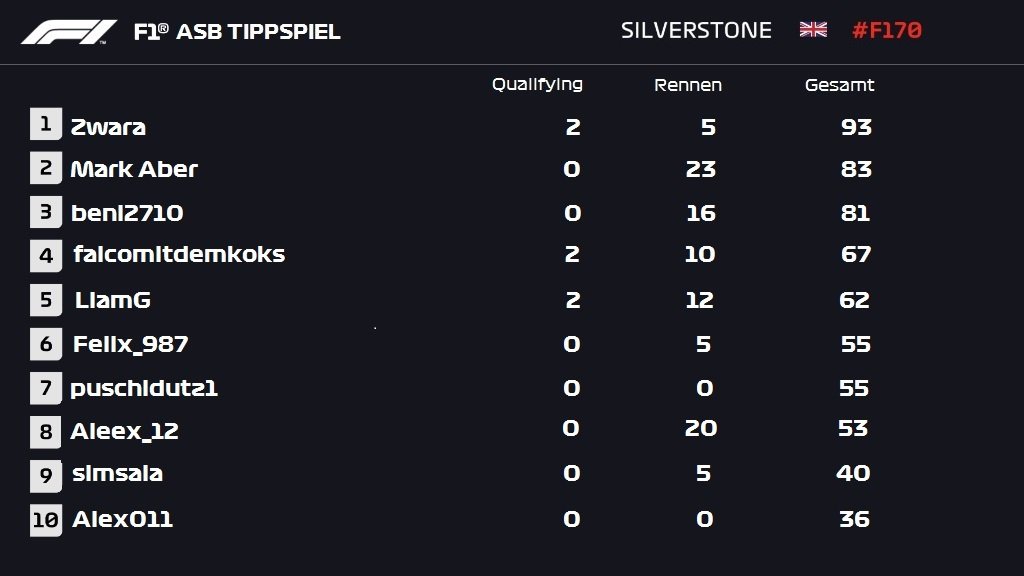
Task: Click the position 10 badge
Action: [x=46, y=520]
